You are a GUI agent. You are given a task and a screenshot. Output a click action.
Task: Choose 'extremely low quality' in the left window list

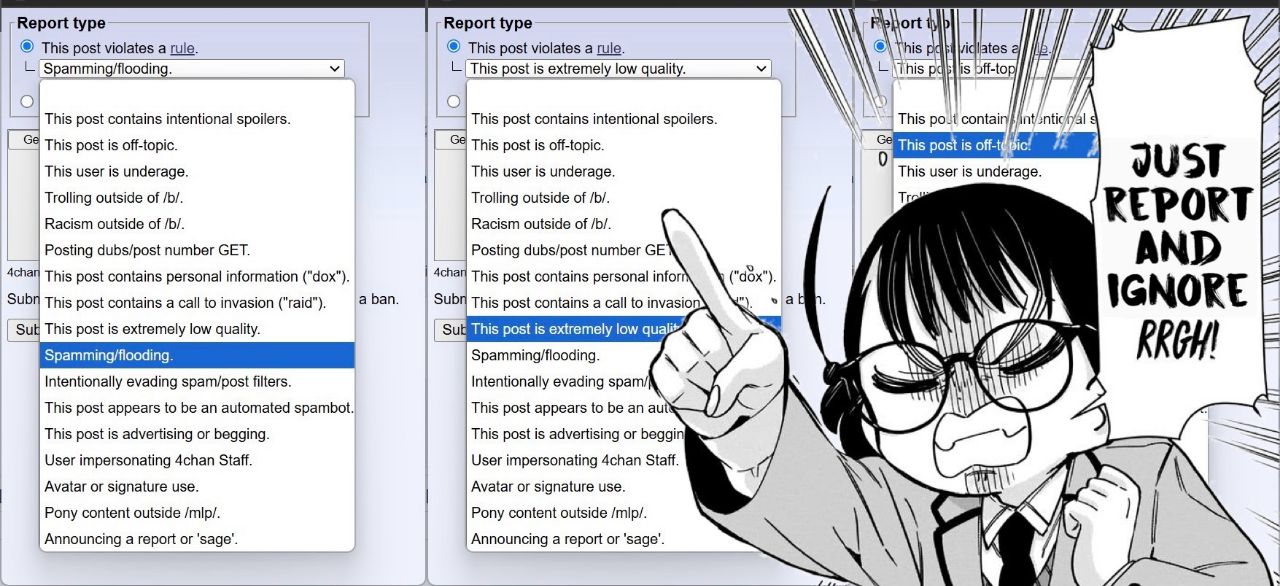pos(197,329)
